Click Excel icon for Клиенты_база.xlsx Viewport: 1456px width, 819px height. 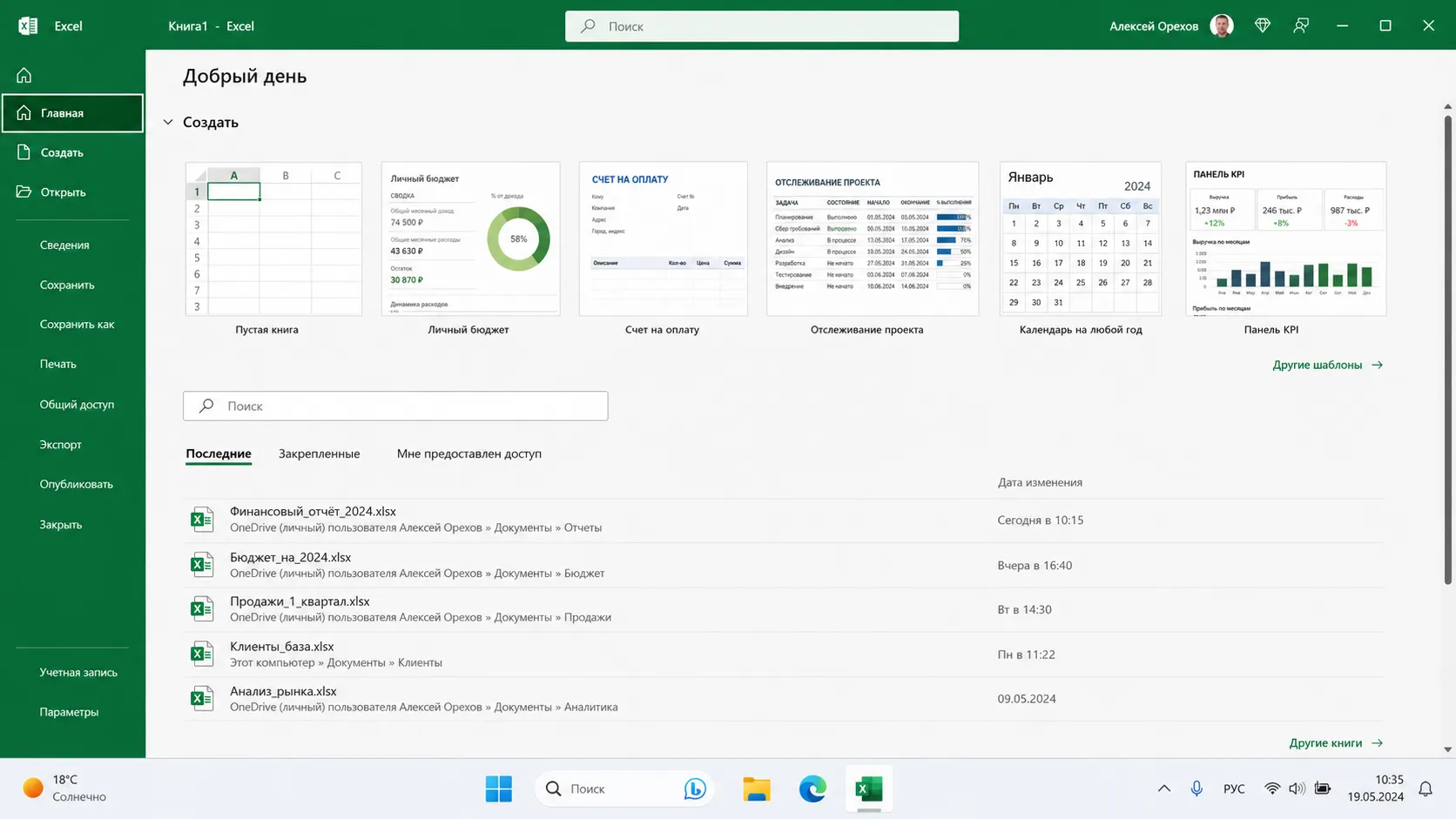coord(202,654)
